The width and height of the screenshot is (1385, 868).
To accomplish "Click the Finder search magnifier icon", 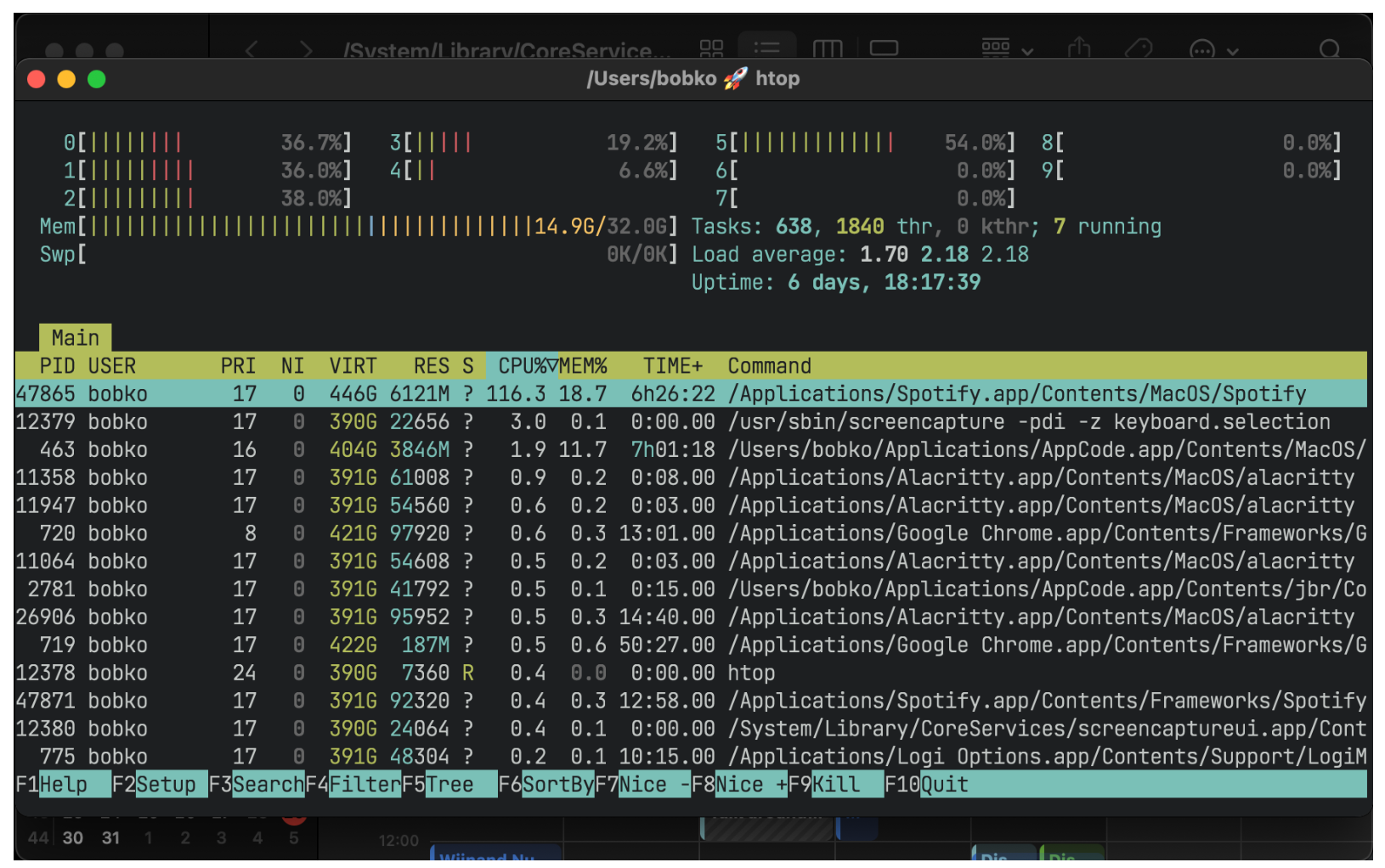I will click(x=1330, y=50).
